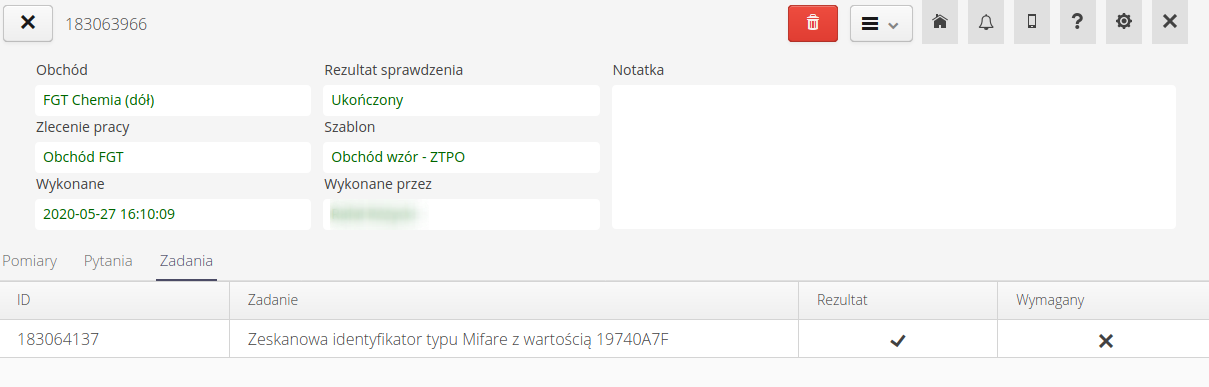Switch to the Pytania tab
Screen dimensions: 1209x387
[x=108, y=261]
